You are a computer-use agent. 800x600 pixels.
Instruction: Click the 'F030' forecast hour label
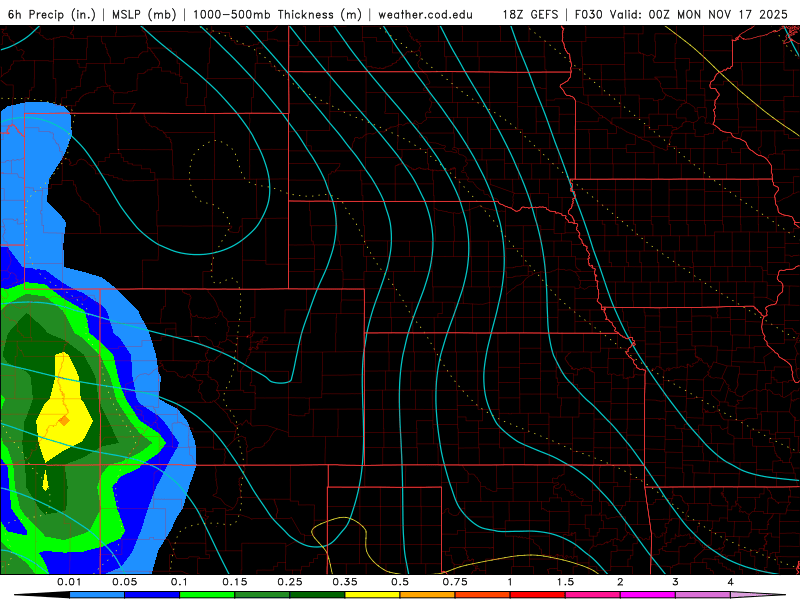(588, 14)
